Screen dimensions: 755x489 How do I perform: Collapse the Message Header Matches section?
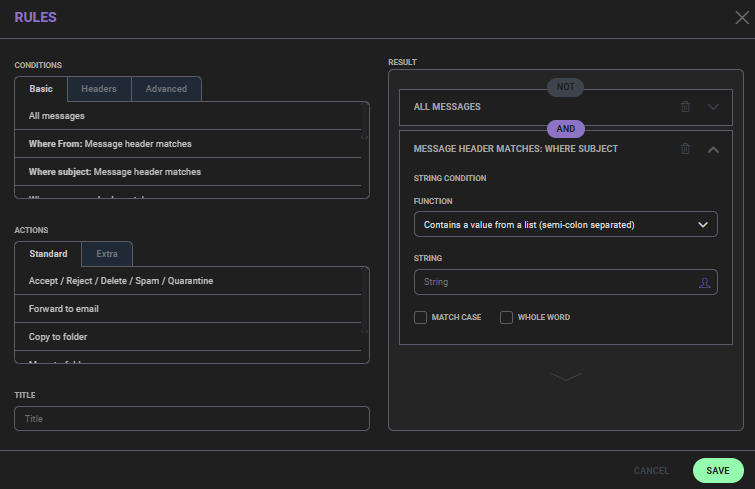tap(713, 149)
